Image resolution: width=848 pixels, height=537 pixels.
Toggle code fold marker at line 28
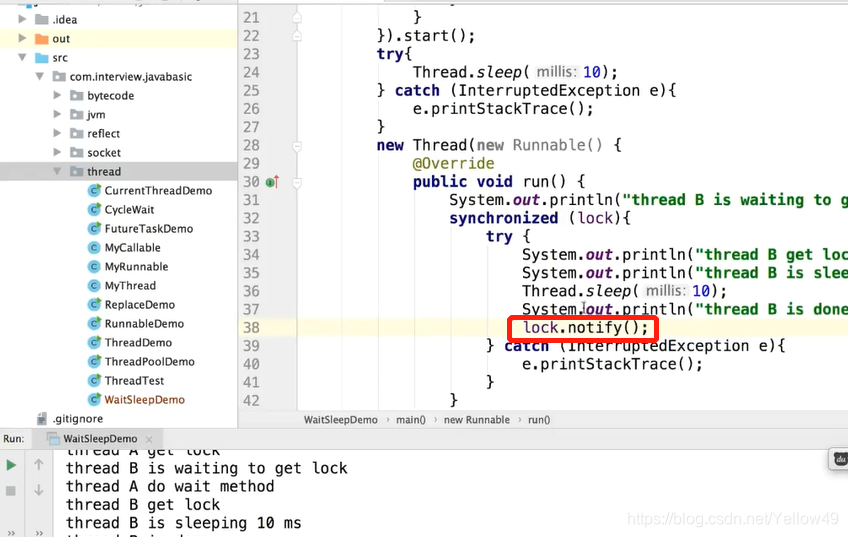pos(297,146)
